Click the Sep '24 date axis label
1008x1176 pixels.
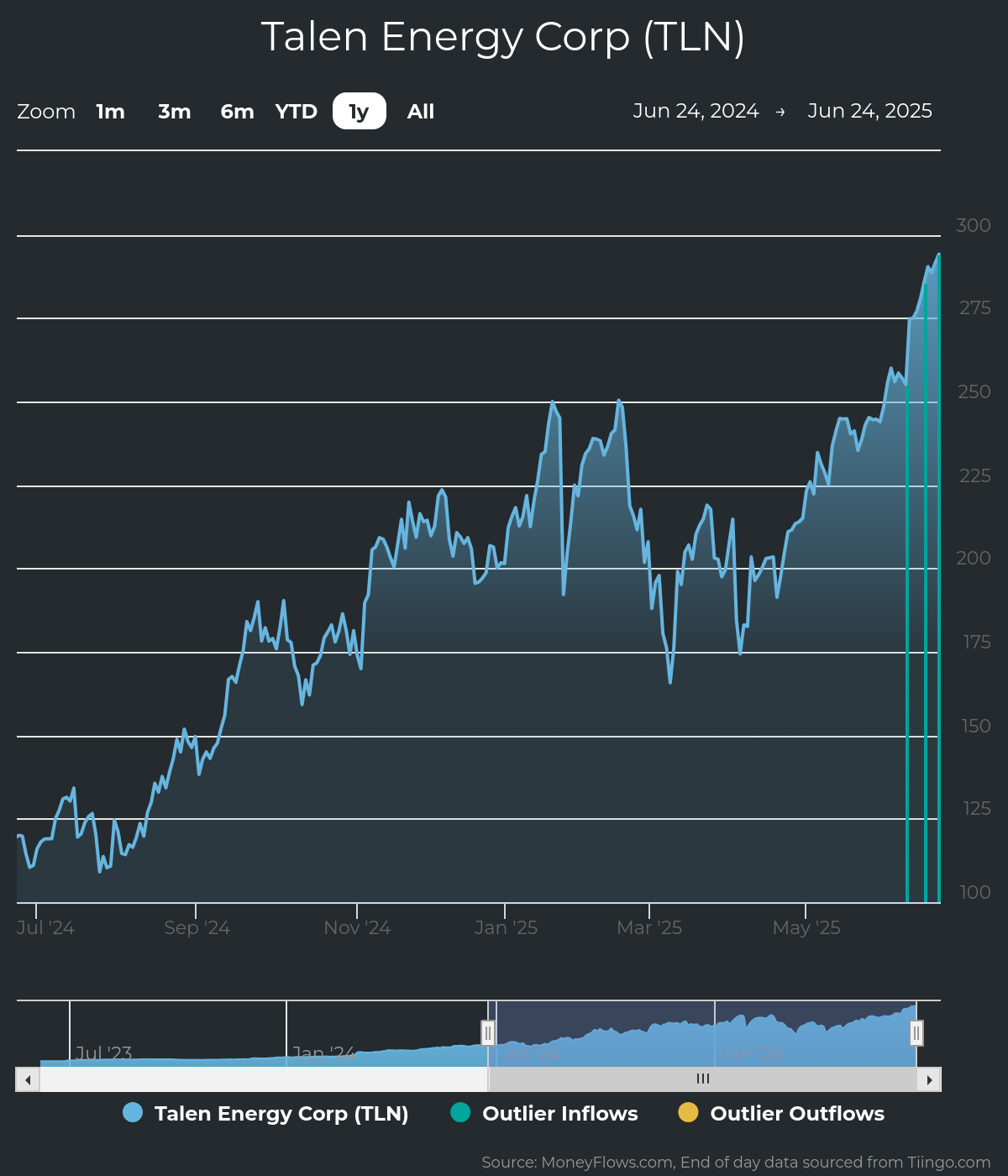(197, 927)
